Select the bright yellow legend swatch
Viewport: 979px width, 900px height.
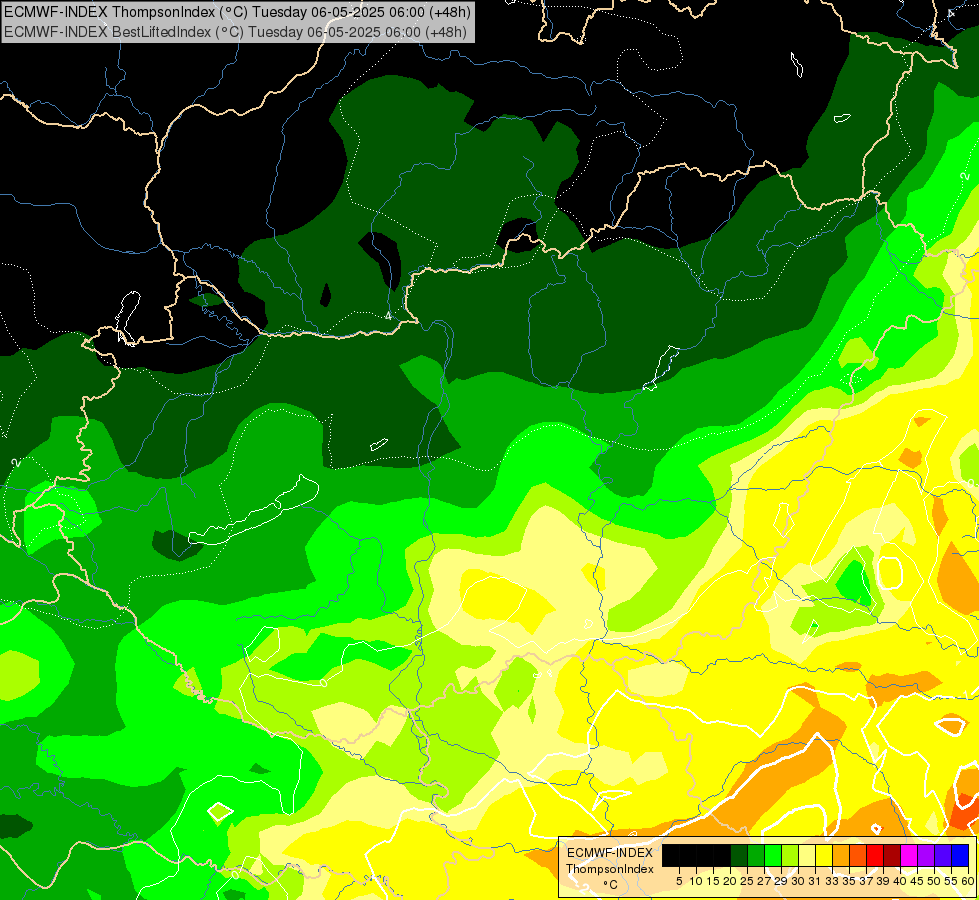824,855
